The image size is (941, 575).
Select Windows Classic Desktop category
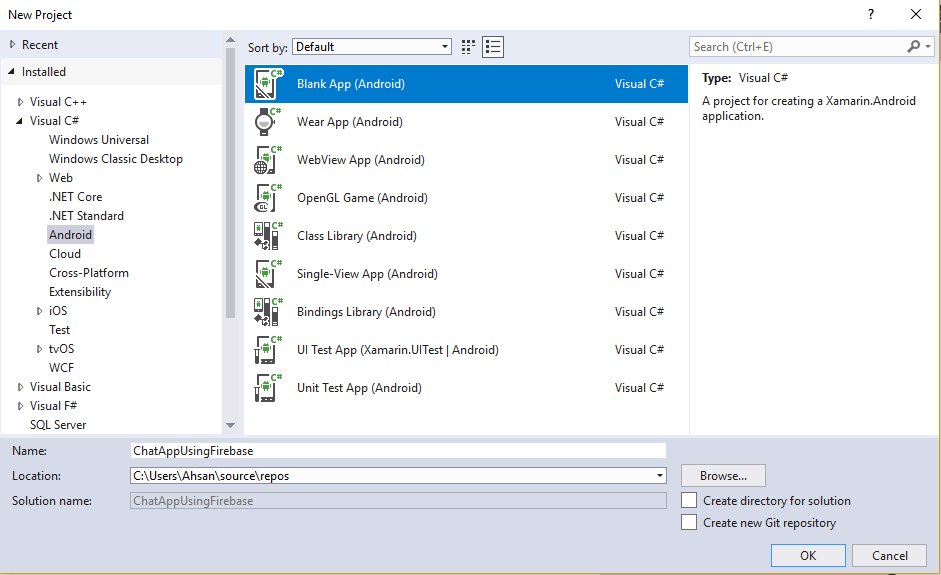coord(116,159)
